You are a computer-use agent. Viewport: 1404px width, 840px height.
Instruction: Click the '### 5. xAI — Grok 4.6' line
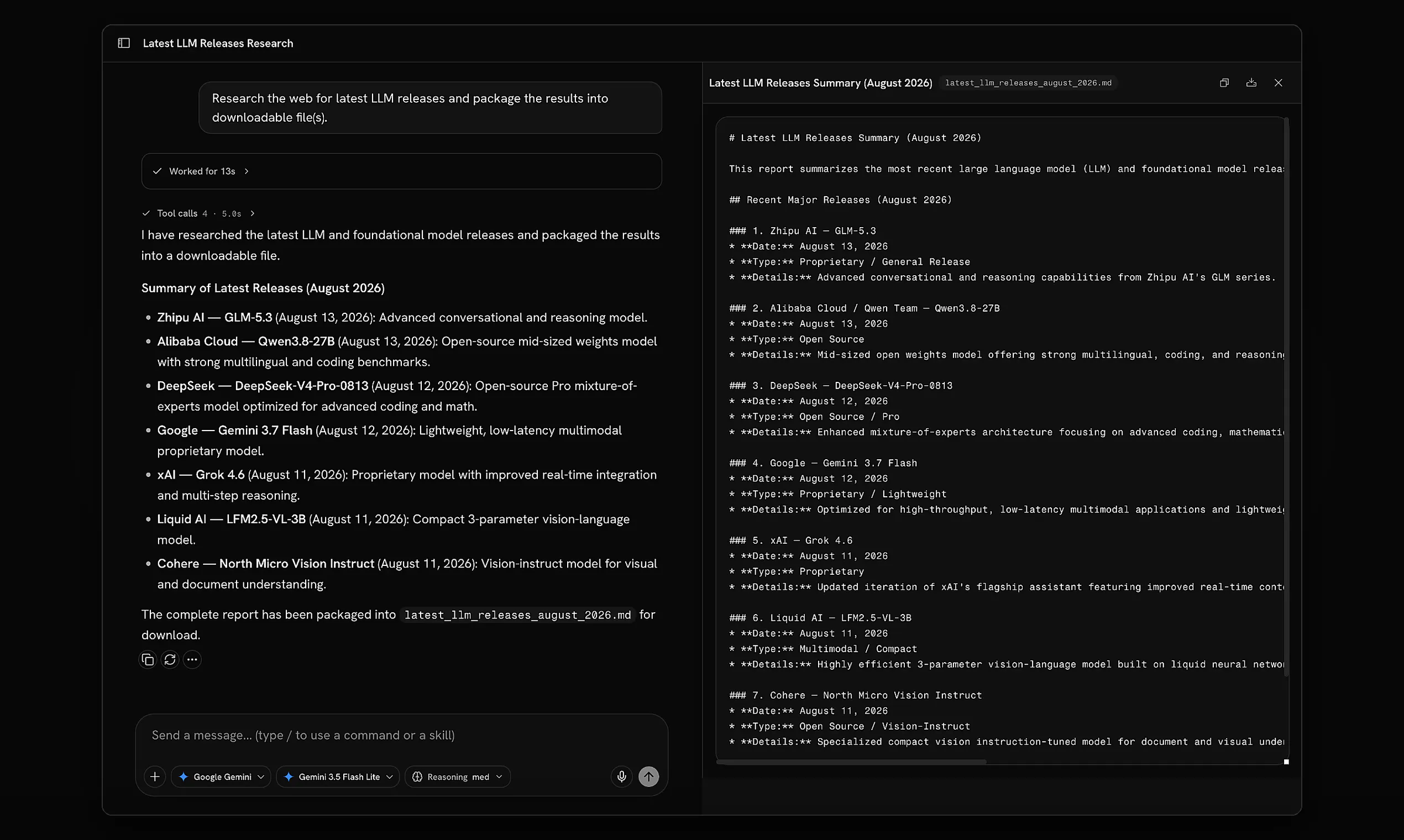click(x=790, y=540)
